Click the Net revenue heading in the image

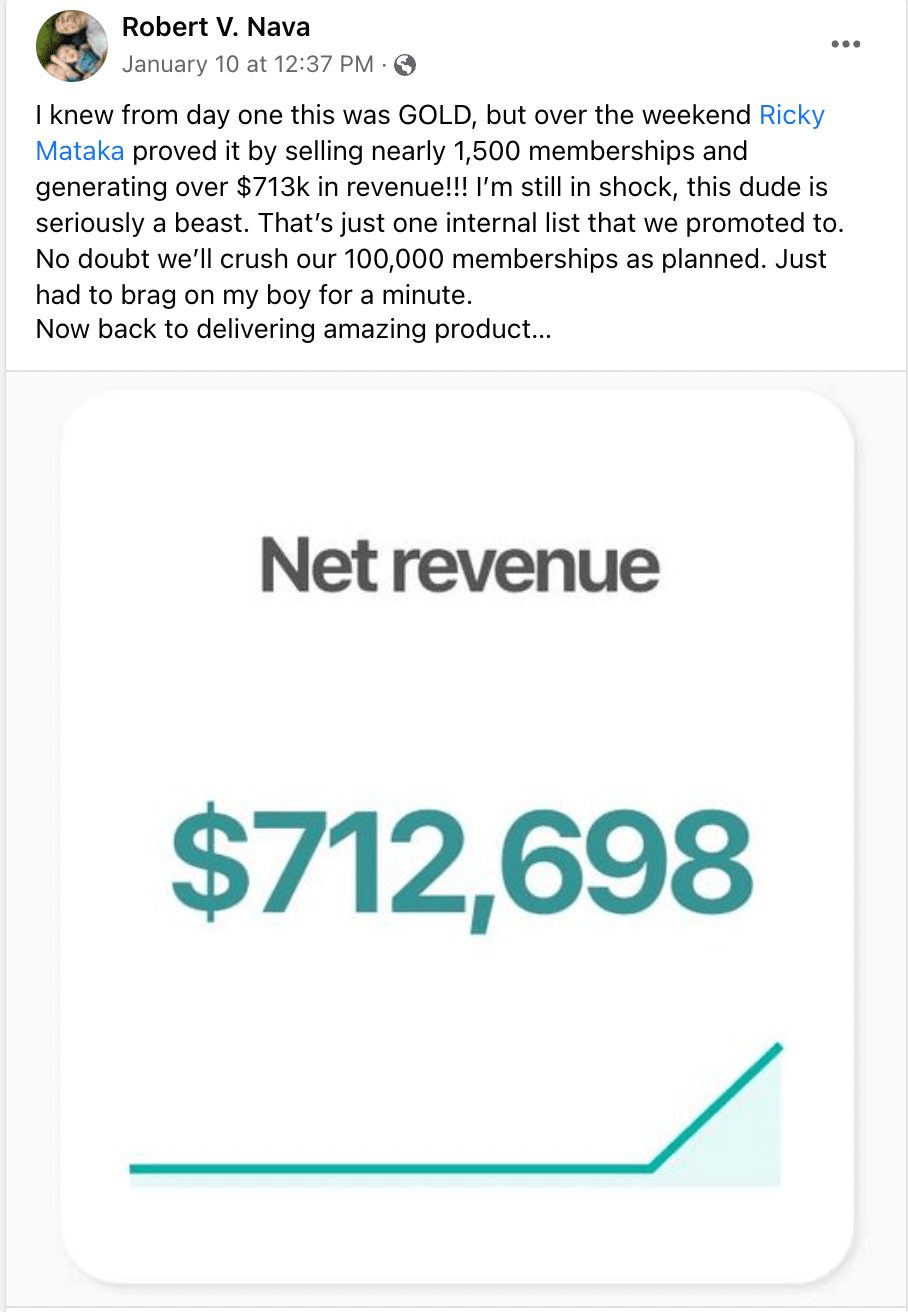(x=460, y=566)
